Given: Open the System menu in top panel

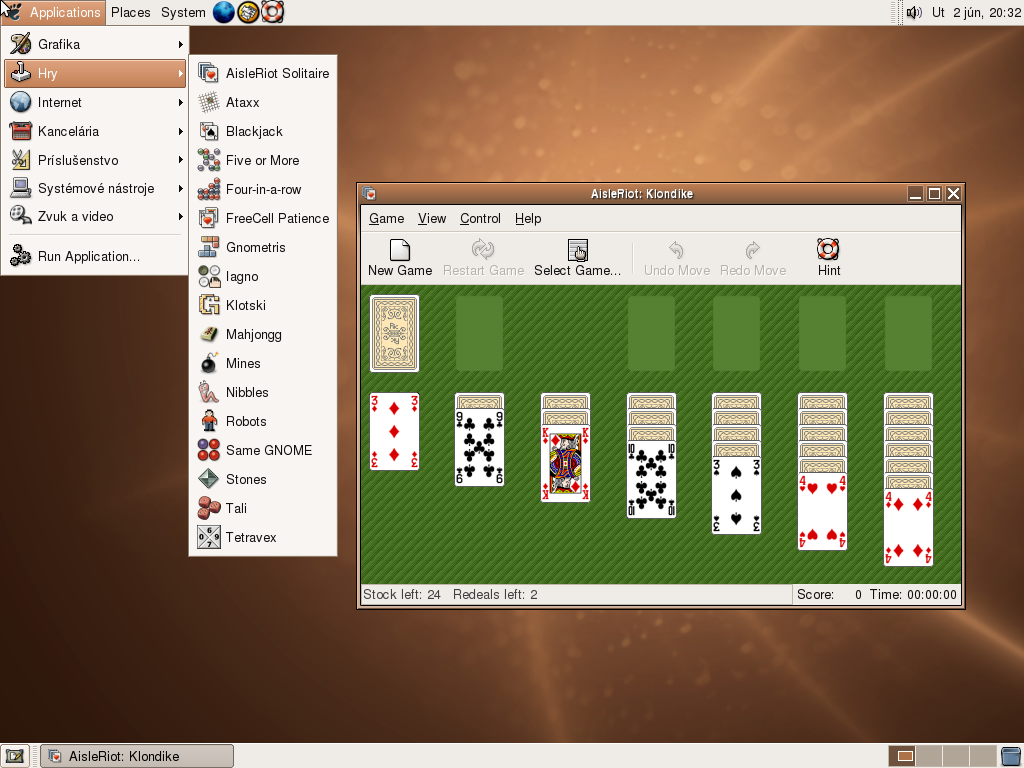Looking at the screenshot, I should (183, 12).
